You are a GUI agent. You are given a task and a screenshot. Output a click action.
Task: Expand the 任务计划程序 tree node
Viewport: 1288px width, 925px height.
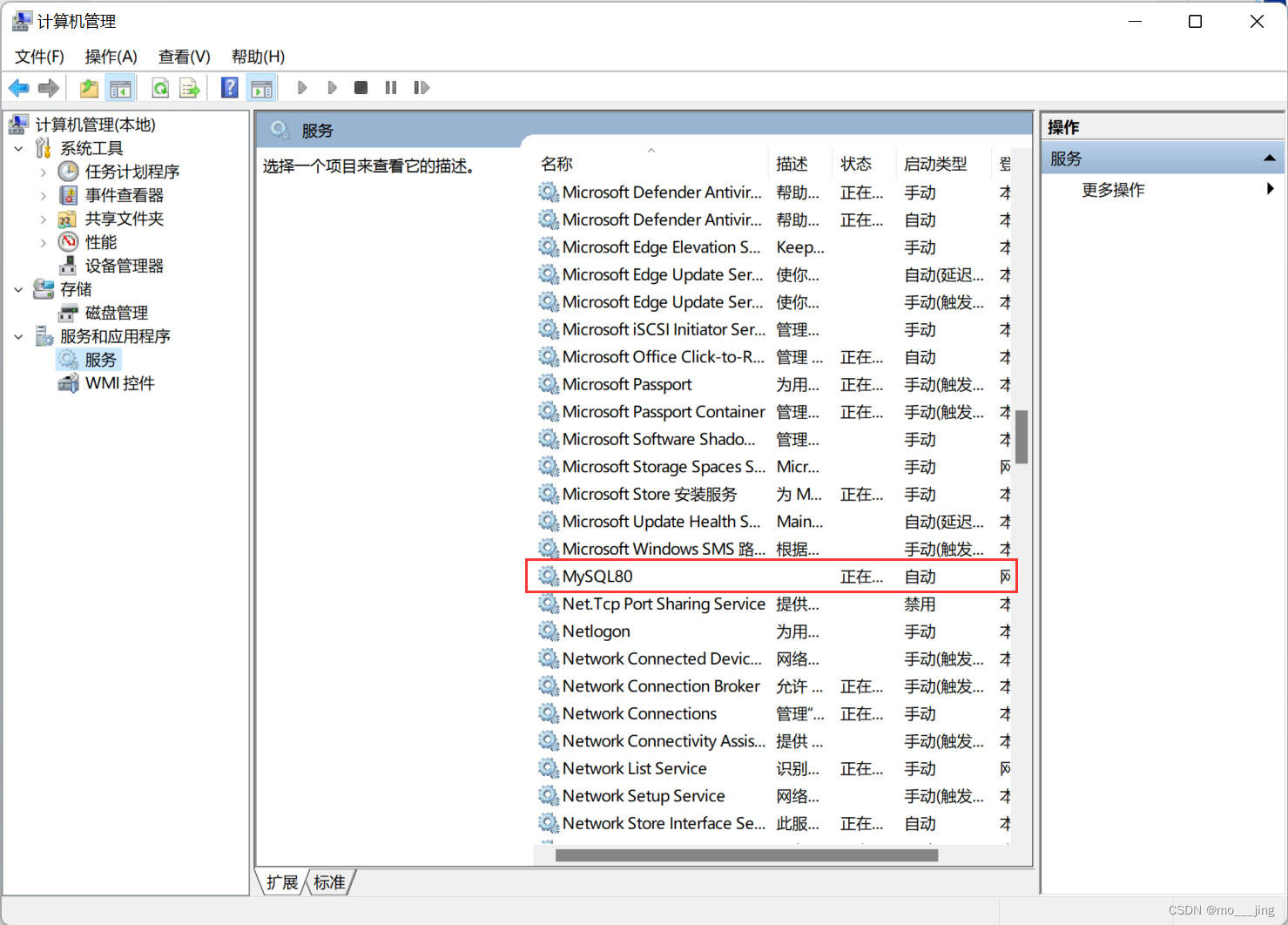tap(43, 172)
